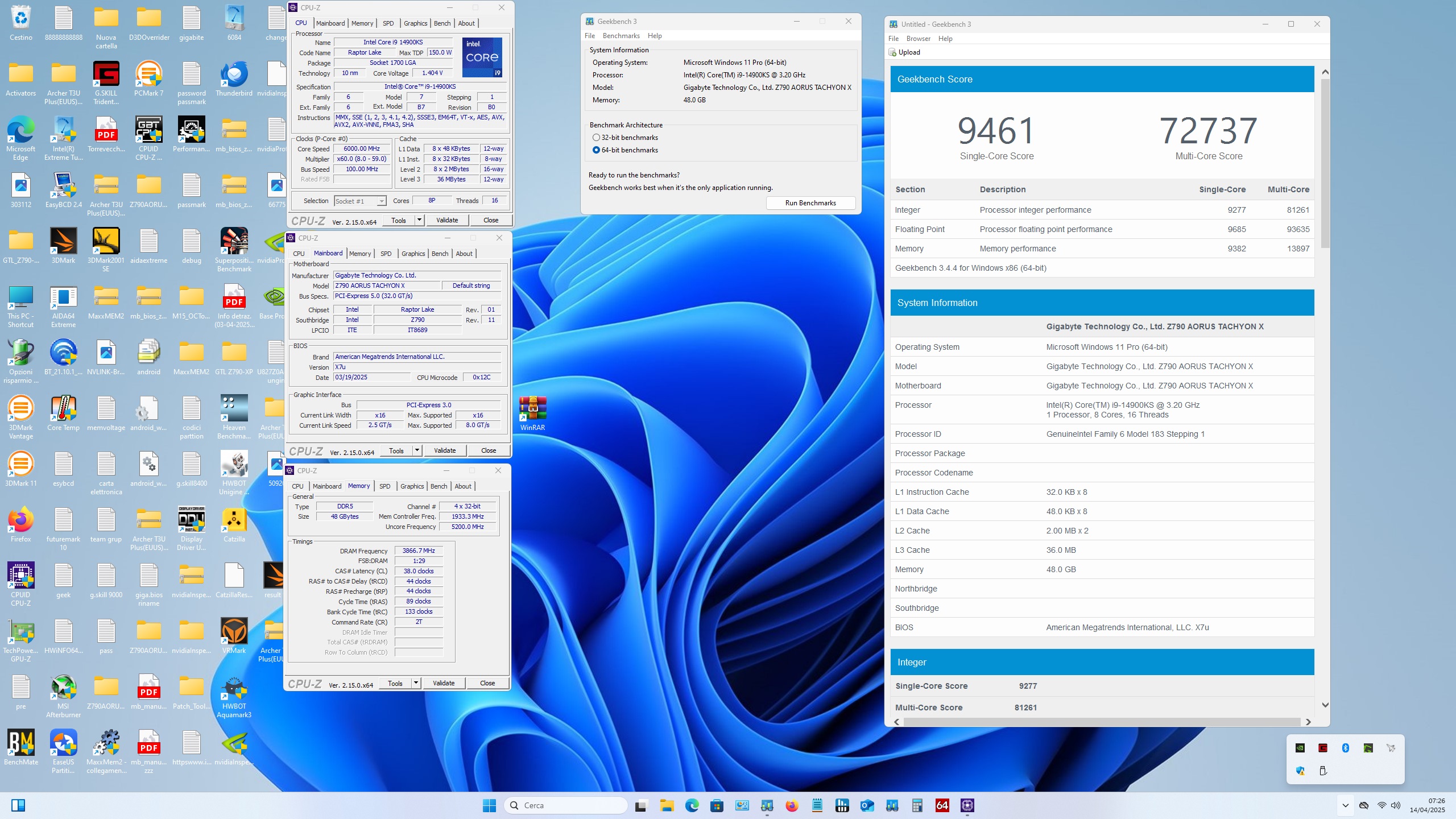Click volume icon in system tray
Image resolution: width=1456 pixels, height=819 pixels.
(x=1396, y=805)
